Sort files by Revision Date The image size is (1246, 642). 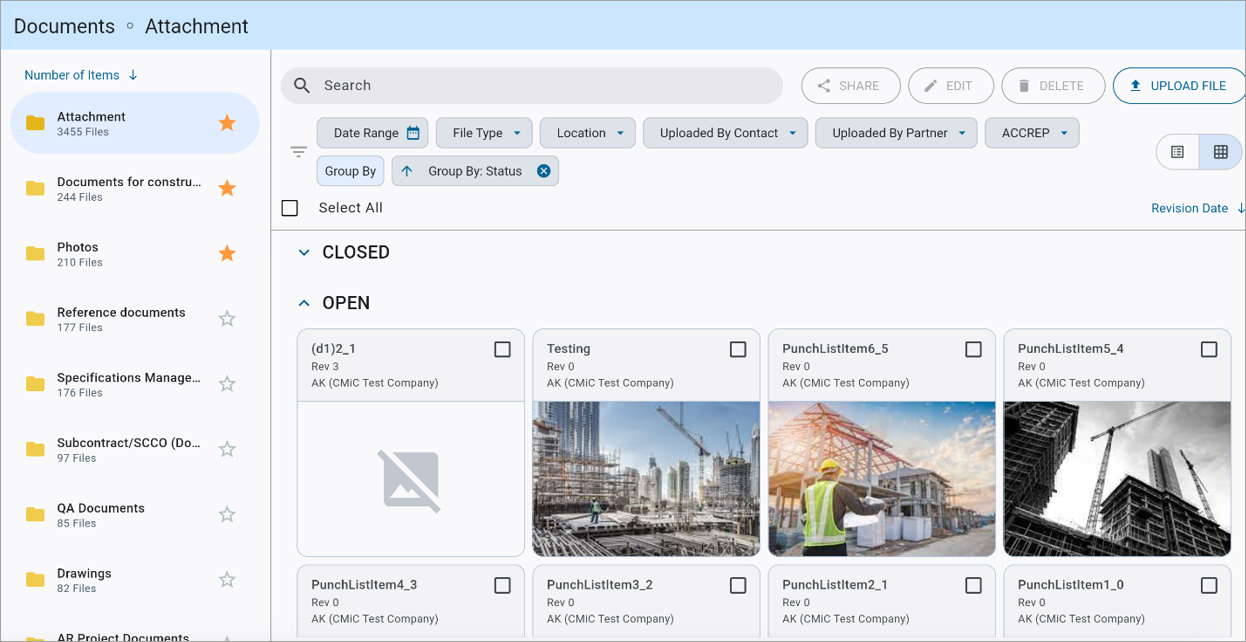[1197, 208]
